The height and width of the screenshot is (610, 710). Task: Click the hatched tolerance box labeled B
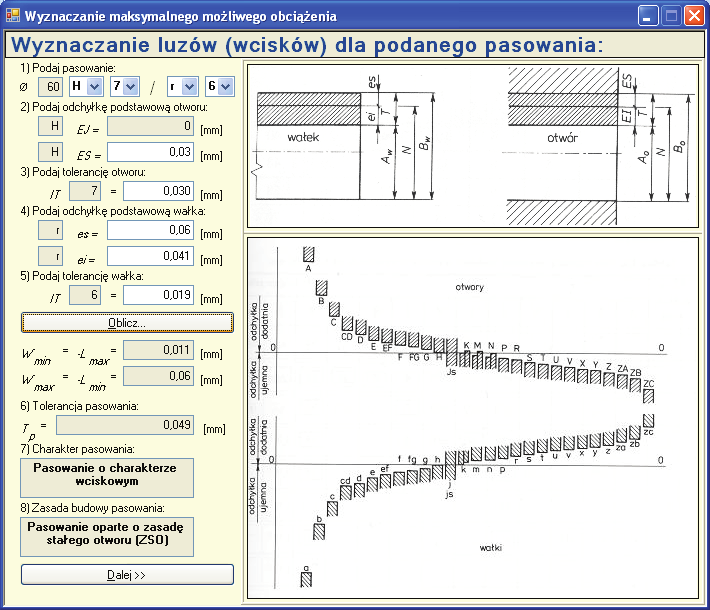(321, 288)
